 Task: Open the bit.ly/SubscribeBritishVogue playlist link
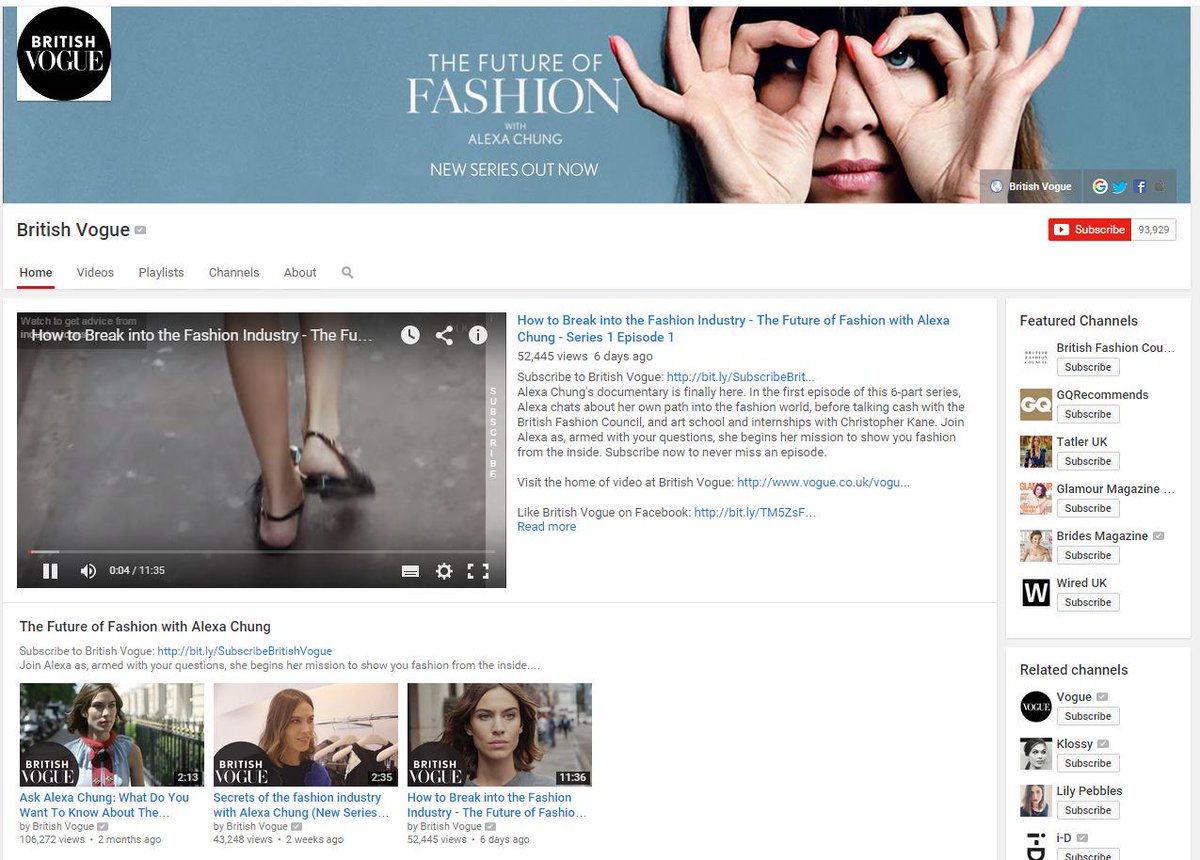(x=244, y=651)
